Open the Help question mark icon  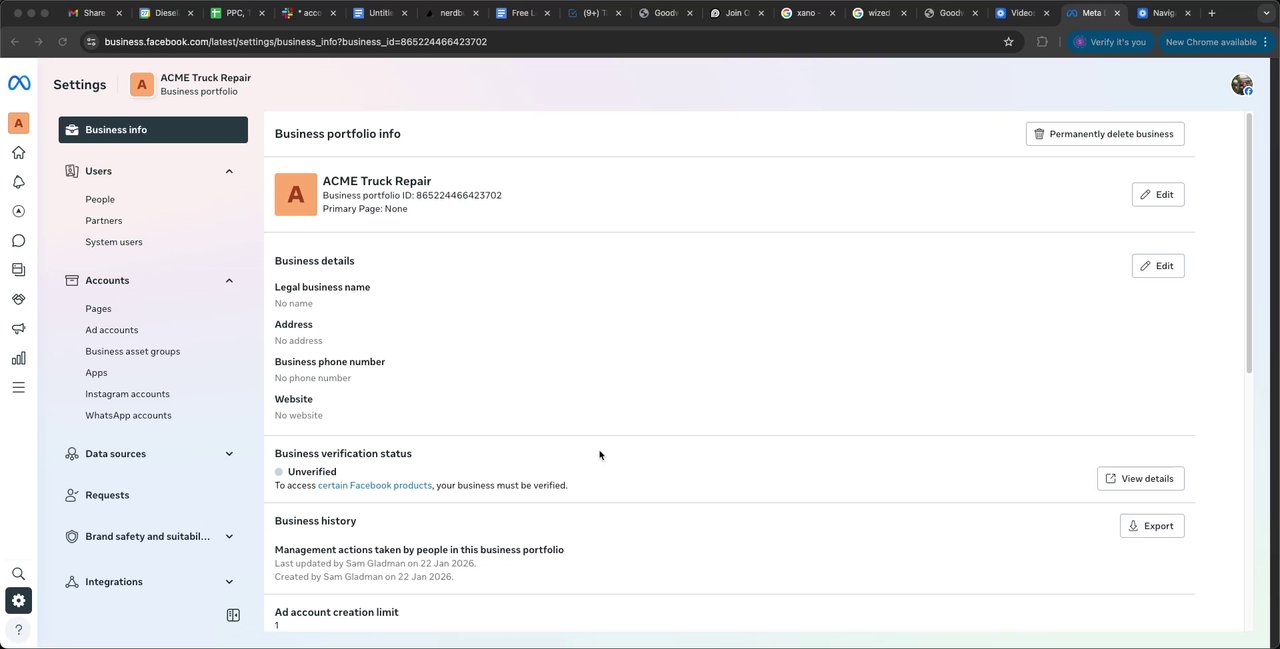click(18, 630)
